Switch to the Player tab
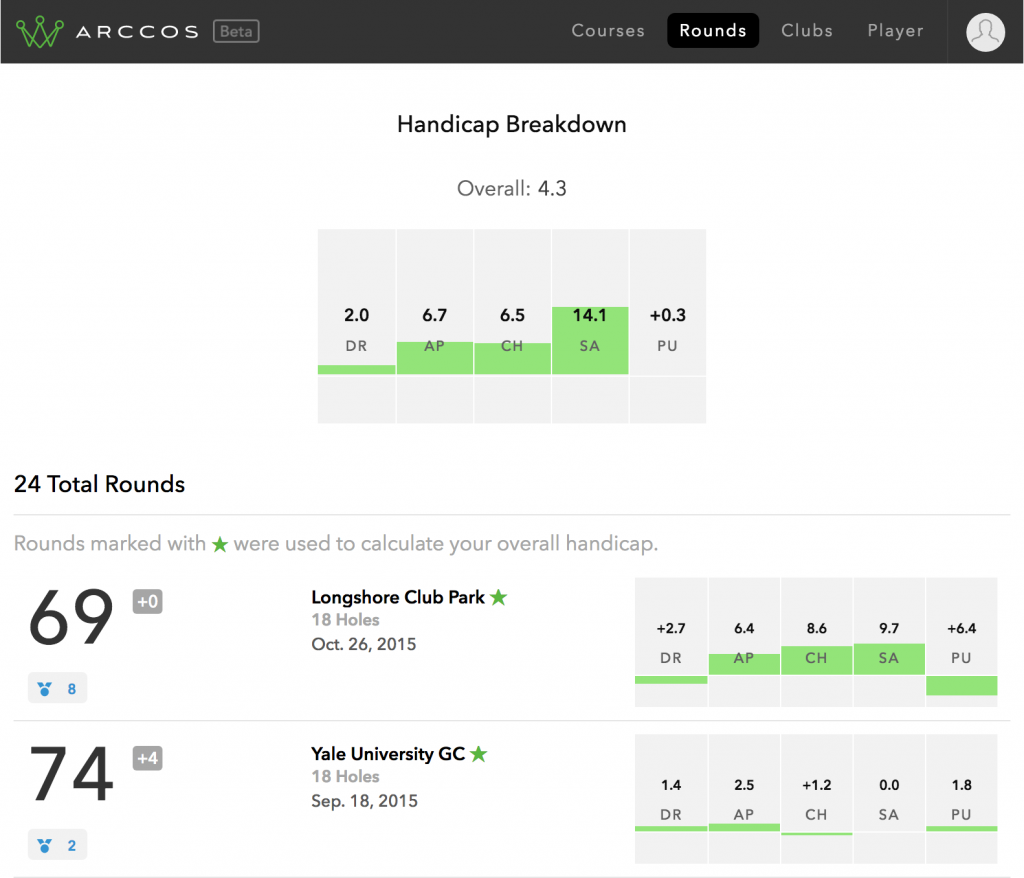The image size is (1024, 878). click(895, 31)
